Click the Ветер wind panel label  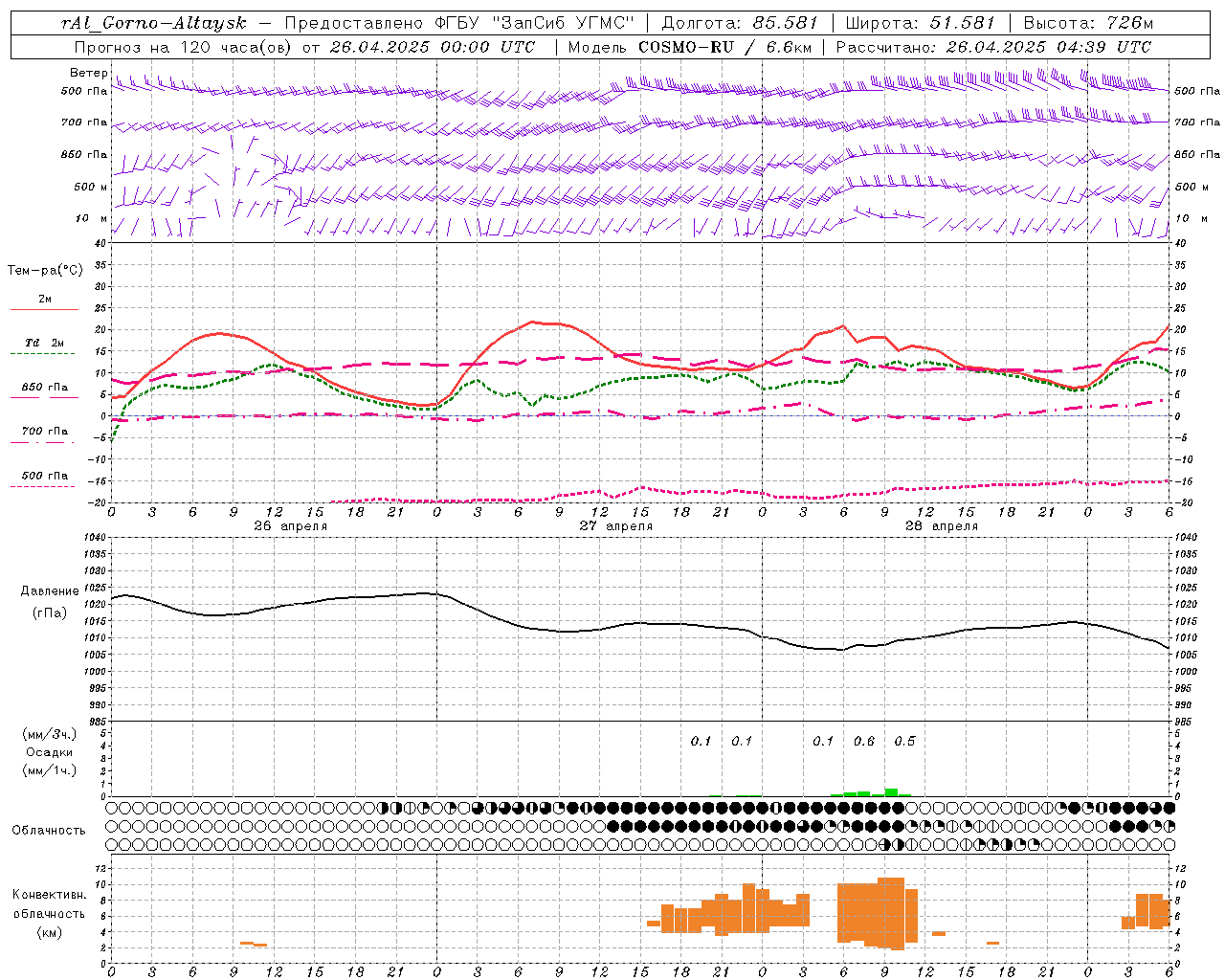(88, 73)
